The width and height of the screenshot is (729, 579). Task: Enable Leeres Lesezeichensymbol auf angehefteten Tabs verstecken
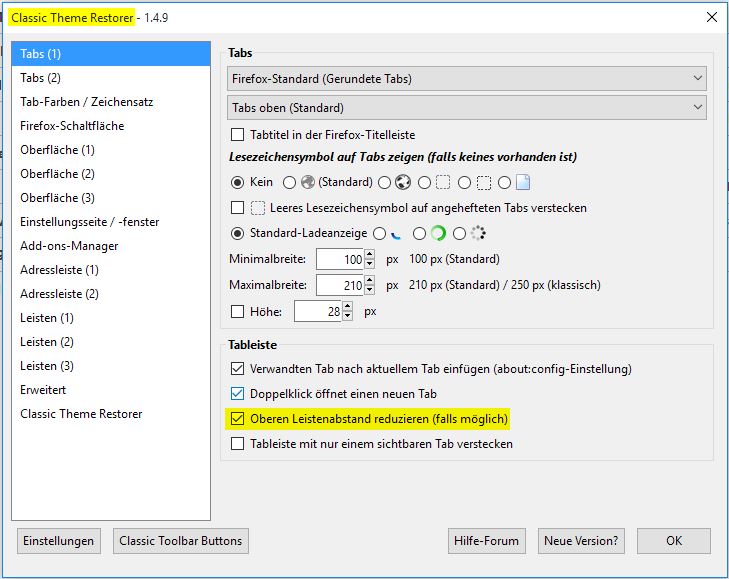pyautogui.click(x=238, y=207)
